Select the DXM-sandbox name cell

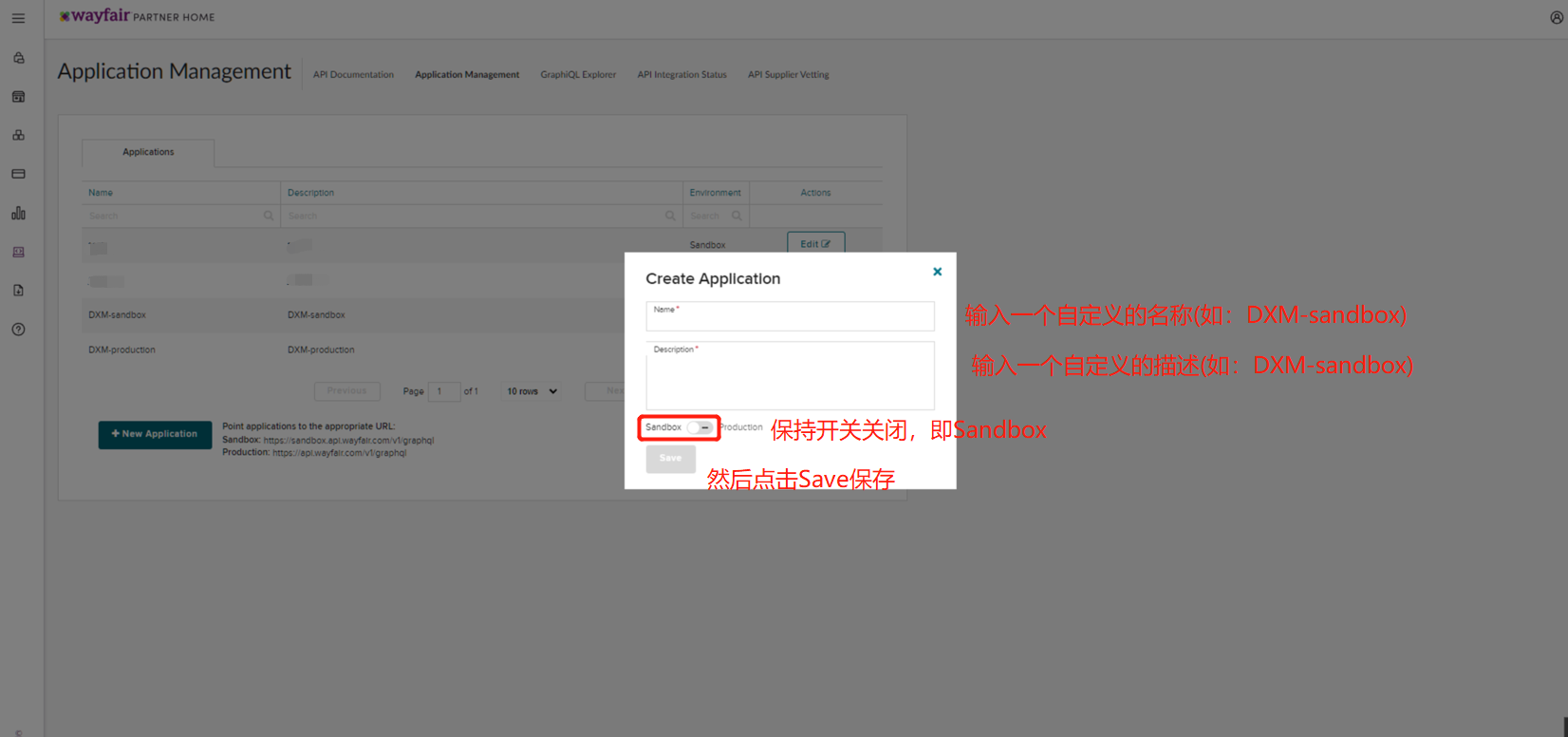(x=117, y=314)
